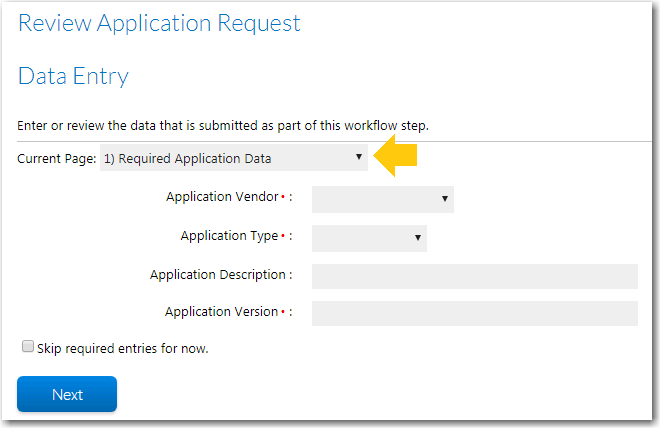660x428 pixels.
Task: Click the Application Vendor field label
Action: click(x=222, y=197)
